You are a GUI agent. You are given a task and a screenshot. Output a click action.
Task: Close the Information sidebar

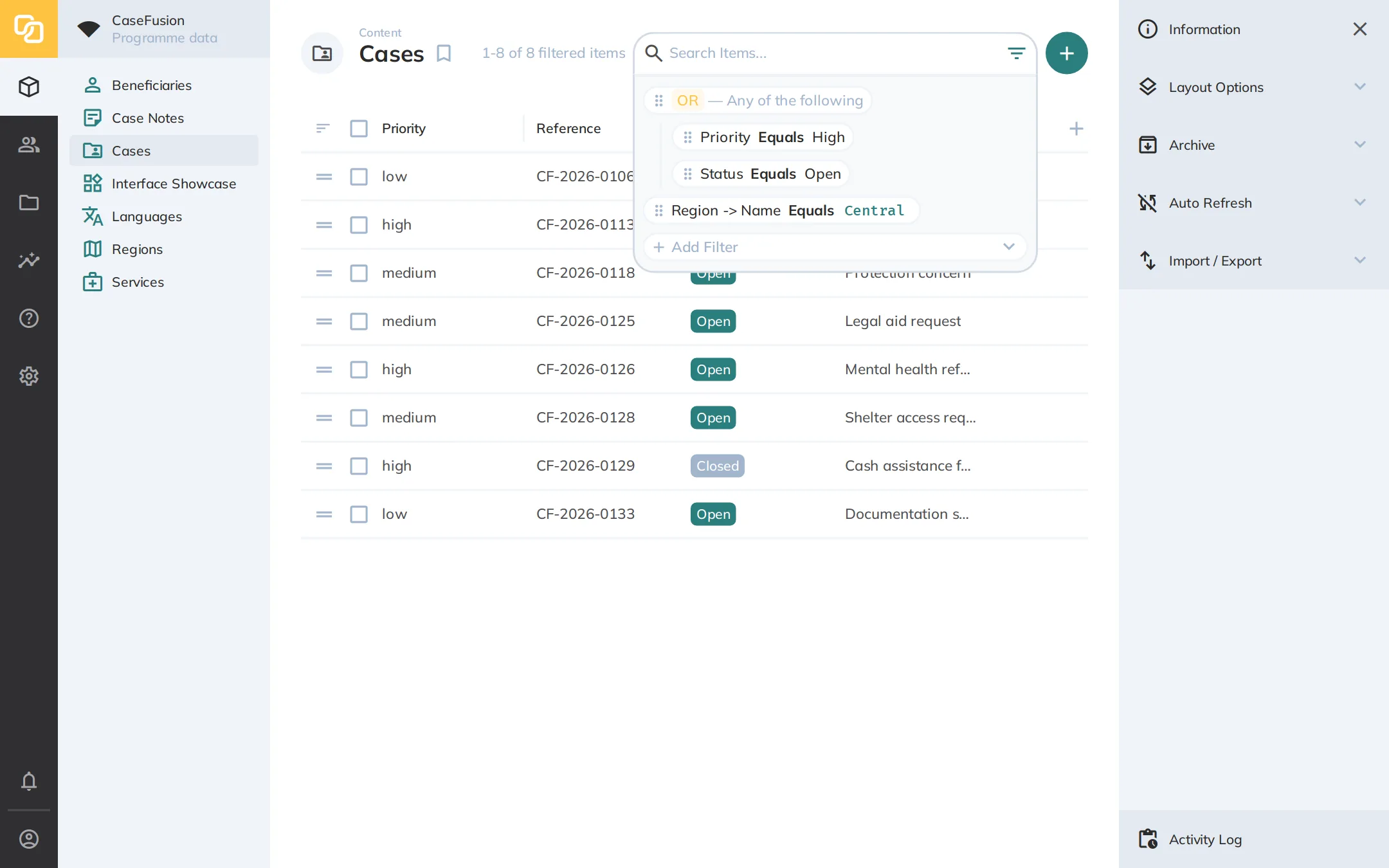1359,29
